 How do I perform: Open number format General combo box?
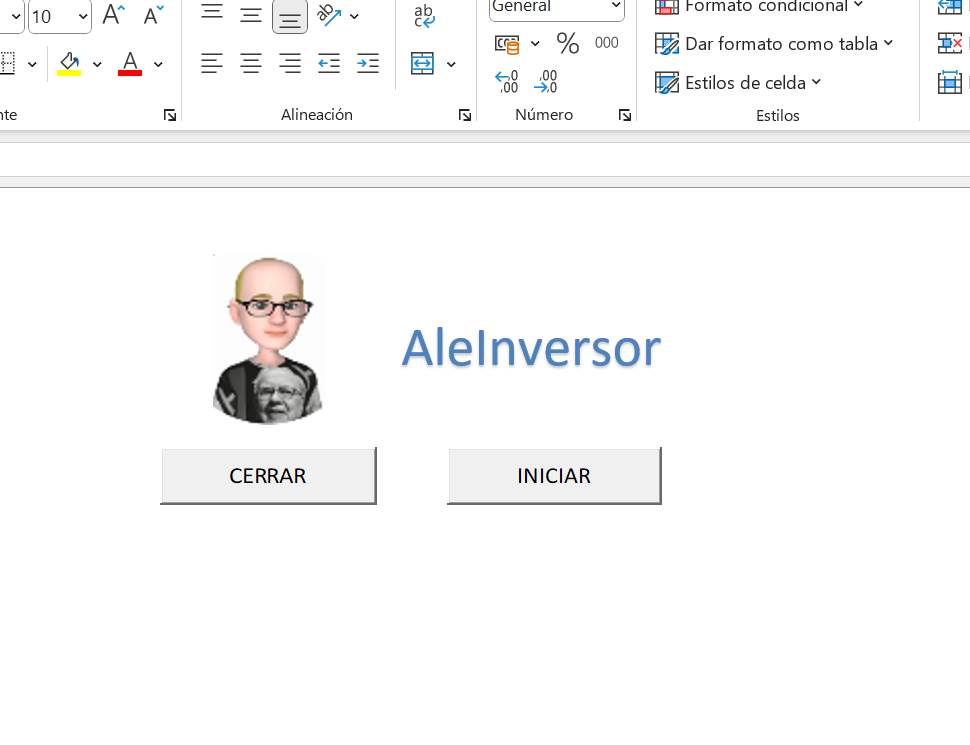(x=557, y=7)
